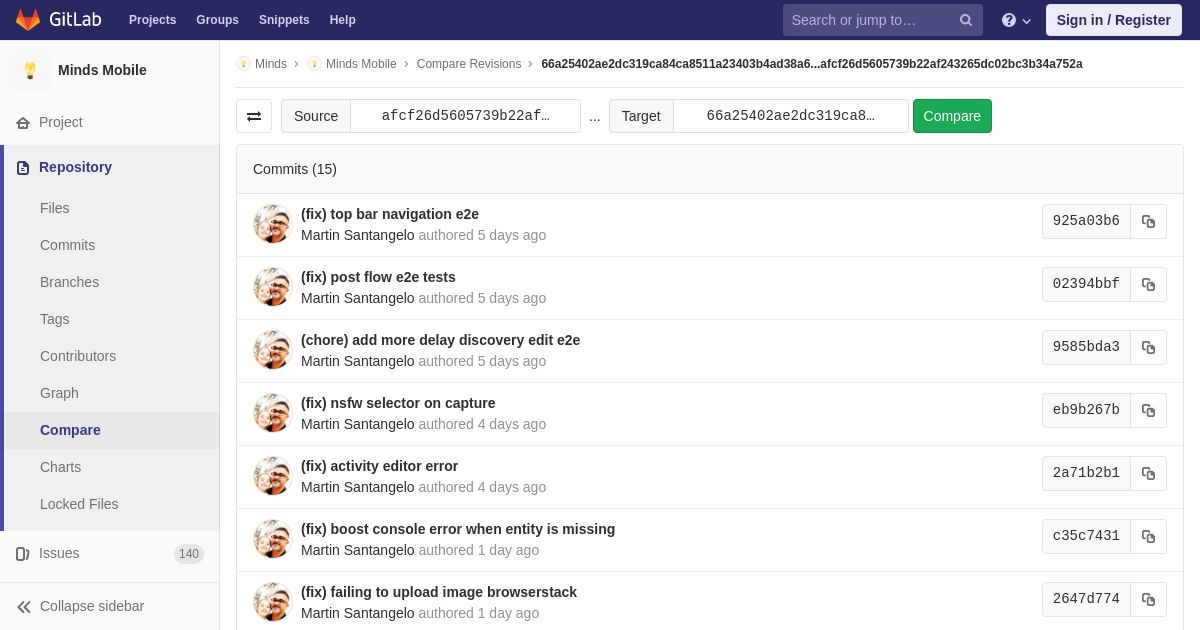Click Sign in / Register
Screen dimensions: 1200x630
(x=1114, y=20)
